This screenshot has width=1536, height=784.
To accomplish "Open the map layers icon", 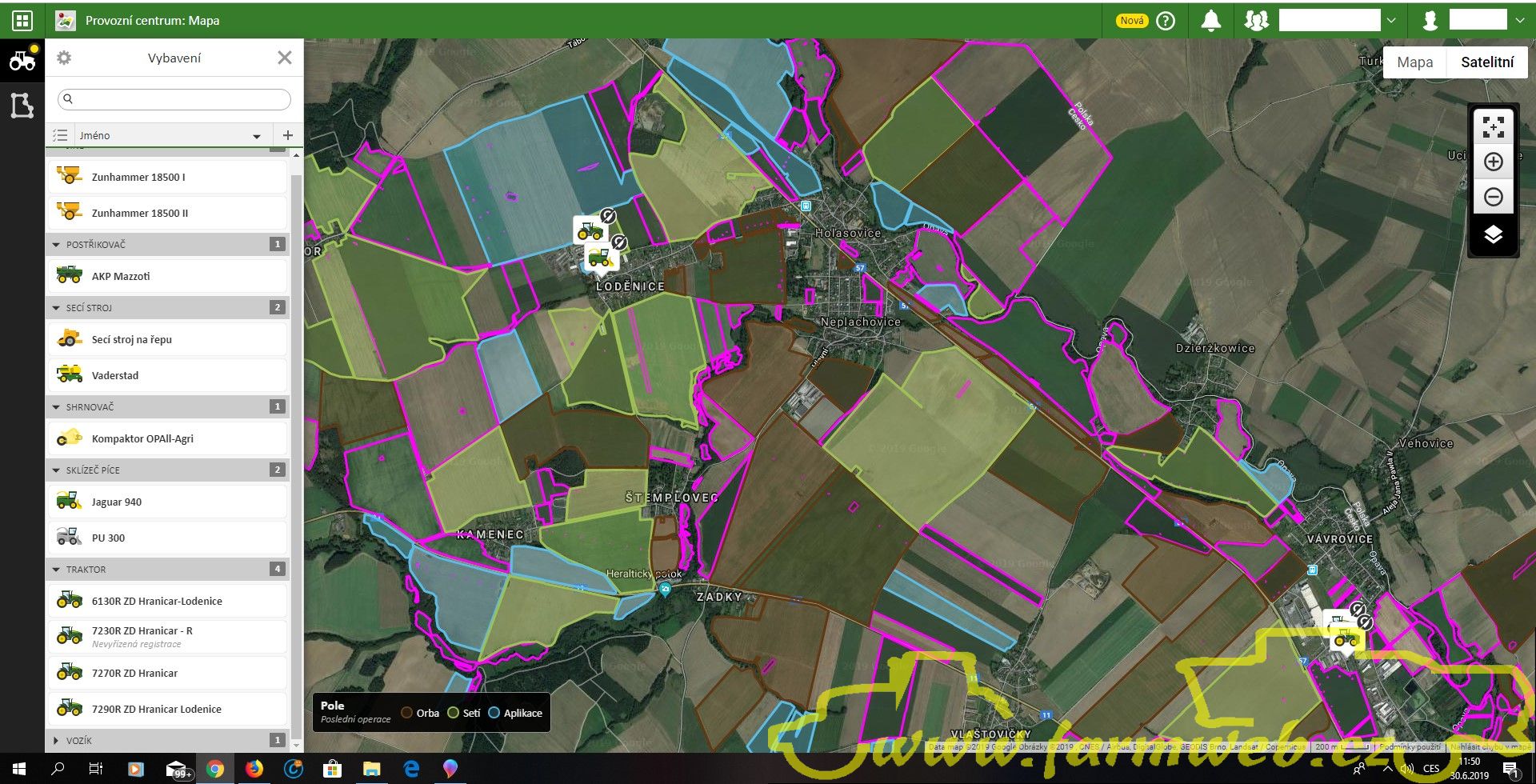I will tap(1493, 235).
